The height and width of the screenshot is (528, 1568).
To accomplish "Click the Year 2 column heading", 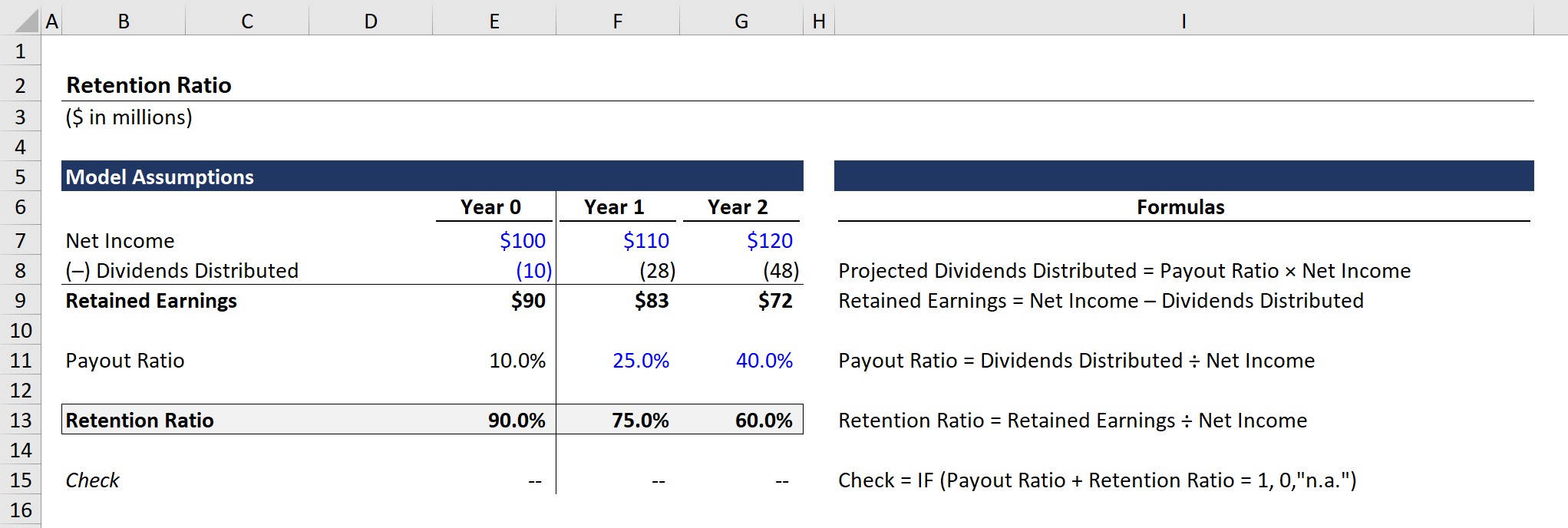I will [x=738, y=207].
